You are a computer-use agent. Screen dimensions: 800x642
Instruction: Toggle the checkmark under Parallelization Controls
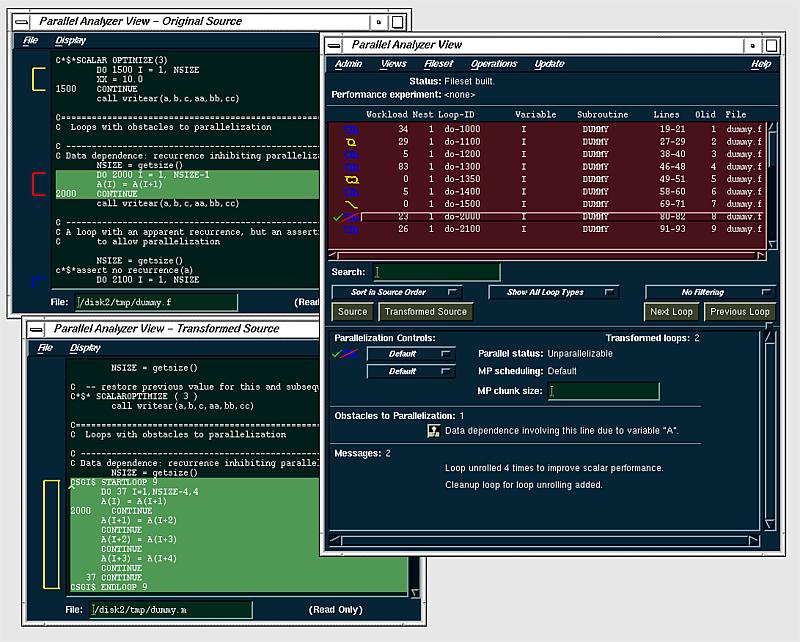tap(338, 353)
